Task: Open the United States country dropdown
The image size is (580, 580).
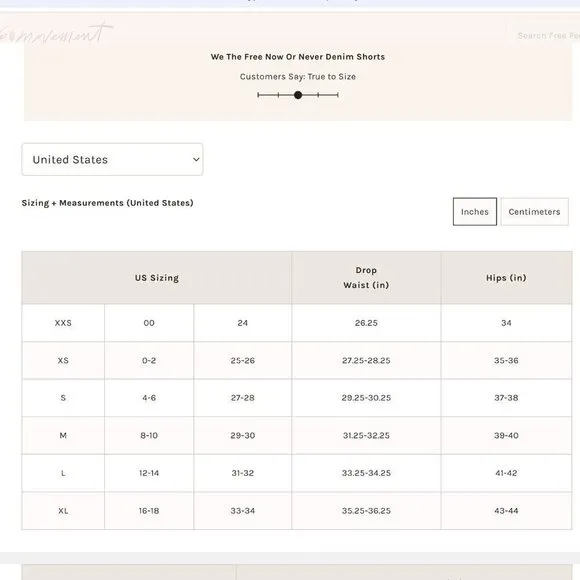Action: pyautogui.click(x=112, y=159)
